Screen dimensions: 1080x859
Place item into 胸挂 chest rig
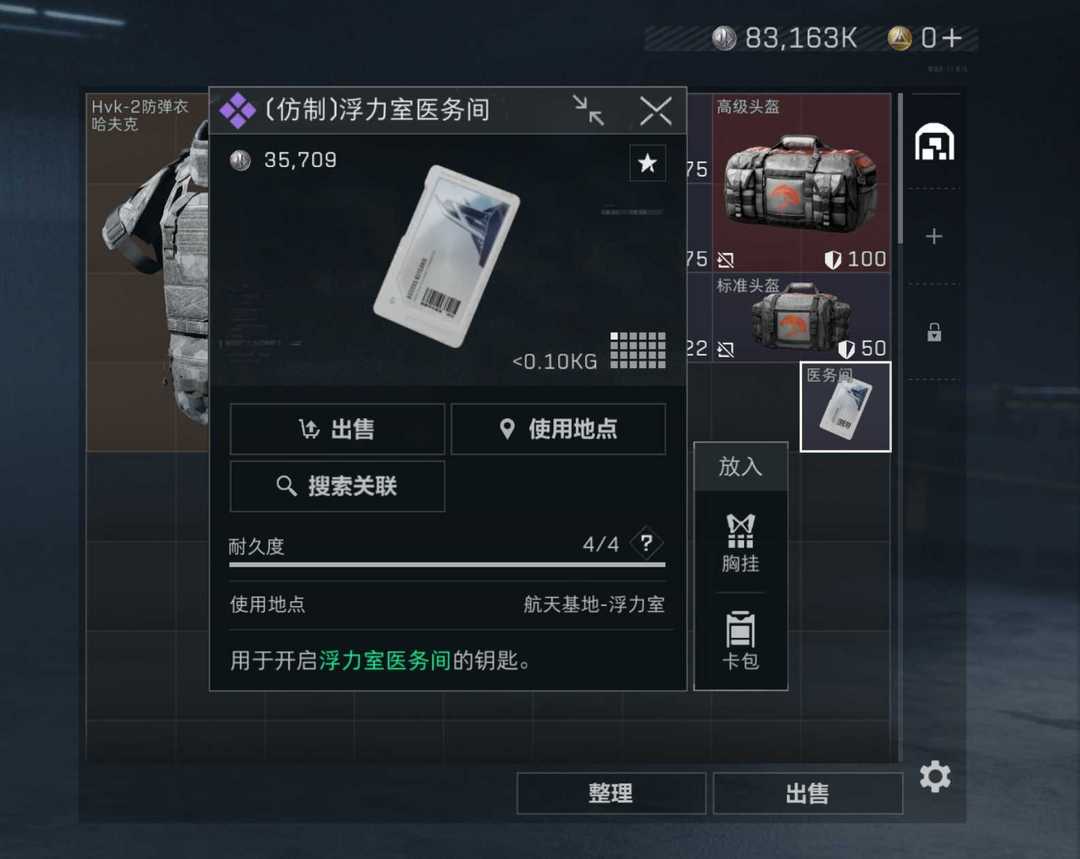pos(740,544)
